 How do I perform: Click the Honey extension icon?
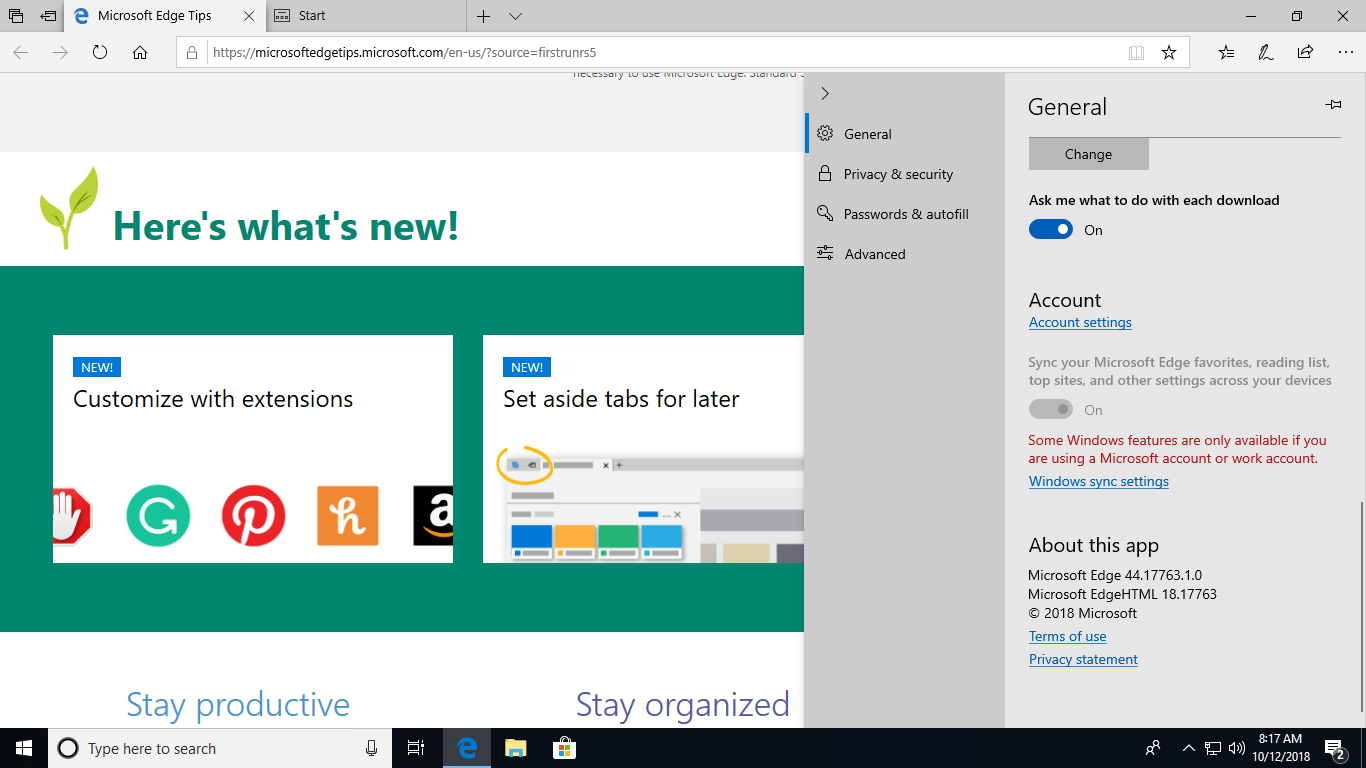(x=348, y=516)
